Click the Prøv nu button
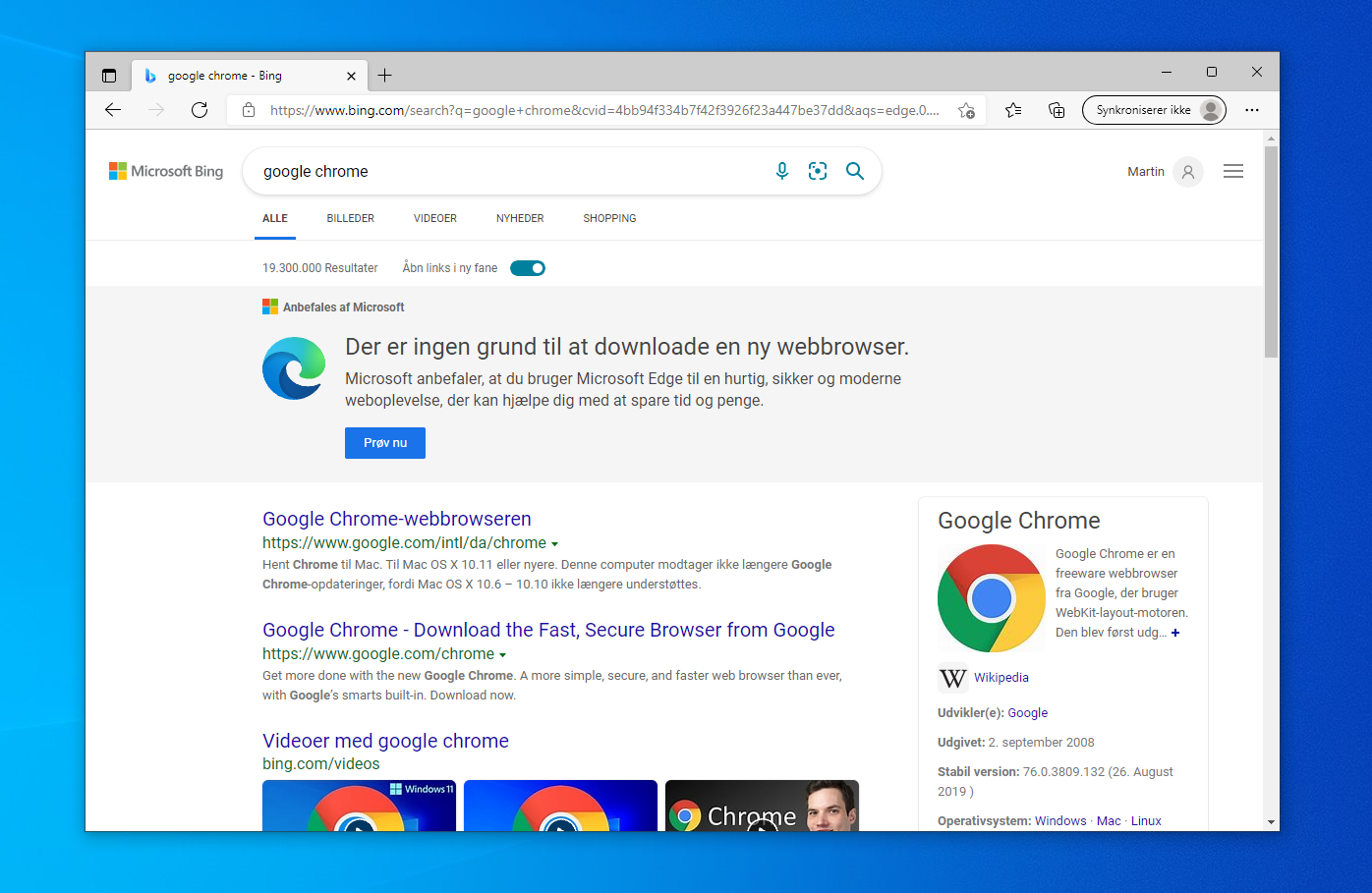 384,443
